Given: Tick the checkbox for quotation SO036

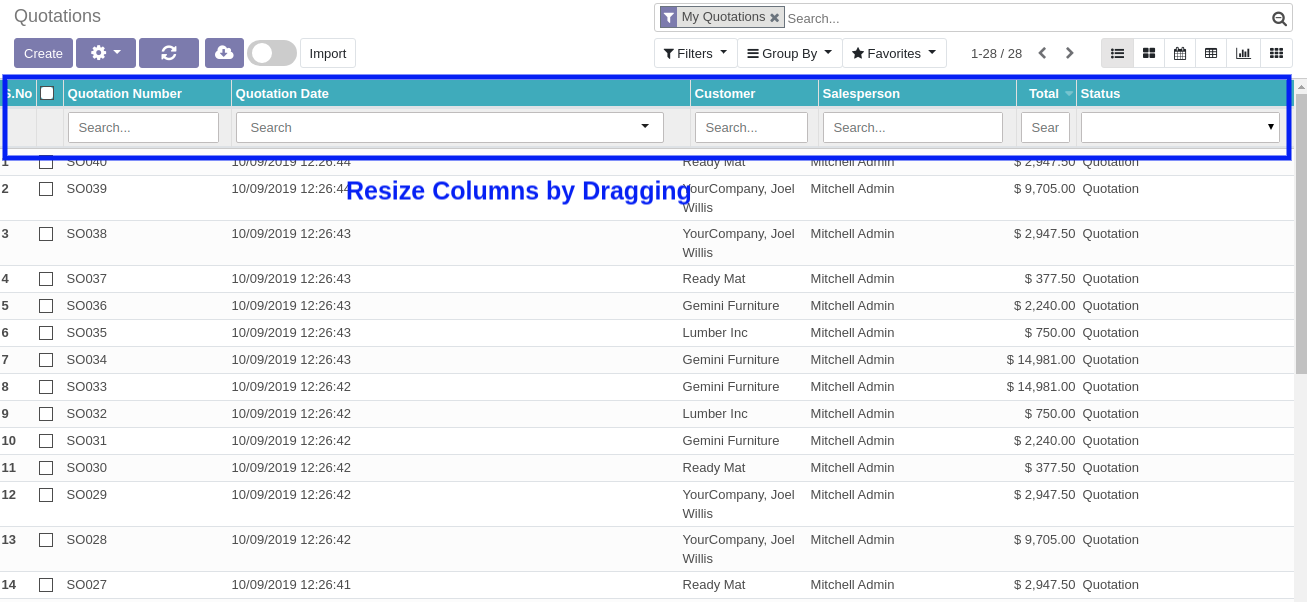Looking at the screenshot, I should click(x=46, y=306).
